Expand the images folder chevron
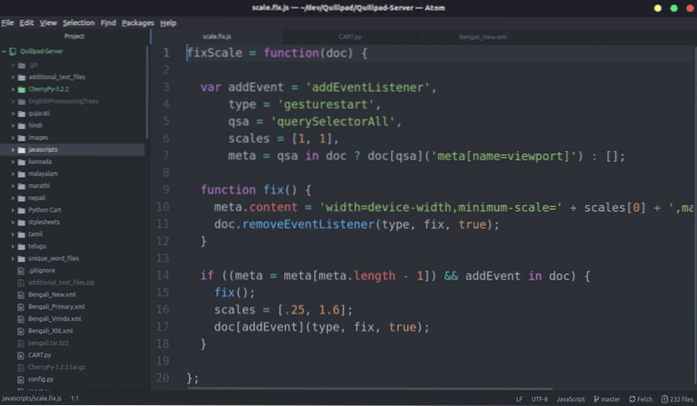The image size is (697, 406). point(13,137)
